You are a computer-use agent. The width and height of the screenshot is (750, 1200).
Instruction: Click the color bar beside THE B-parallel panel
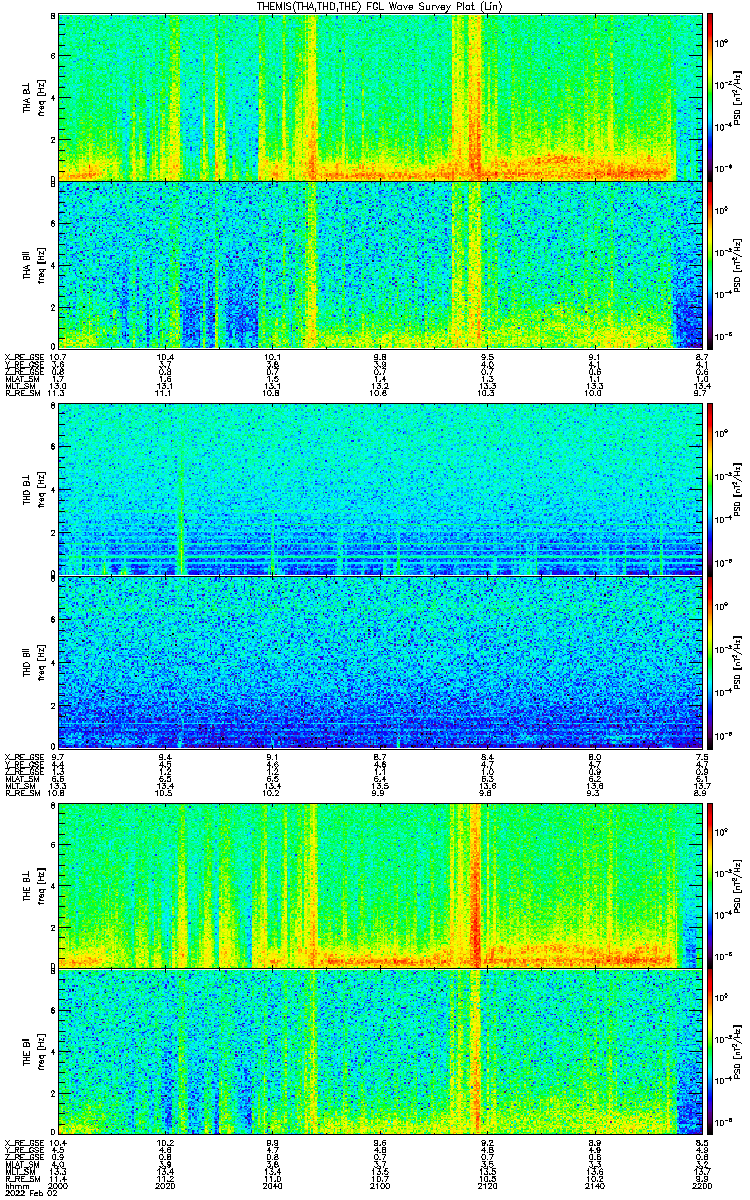pos(710,1052)
